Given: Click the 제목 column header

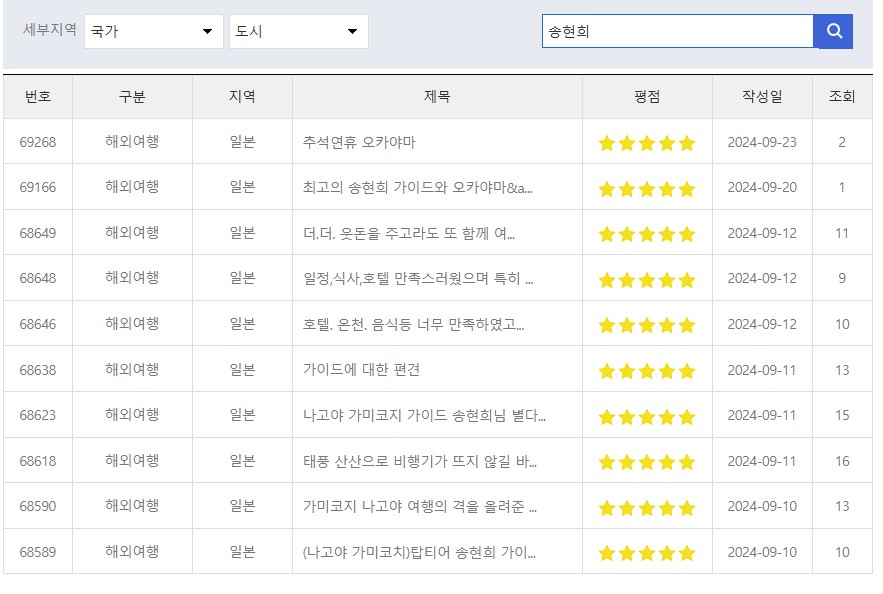Looking at the screenshot, I should pyautogui.click(x=437, y=97).
